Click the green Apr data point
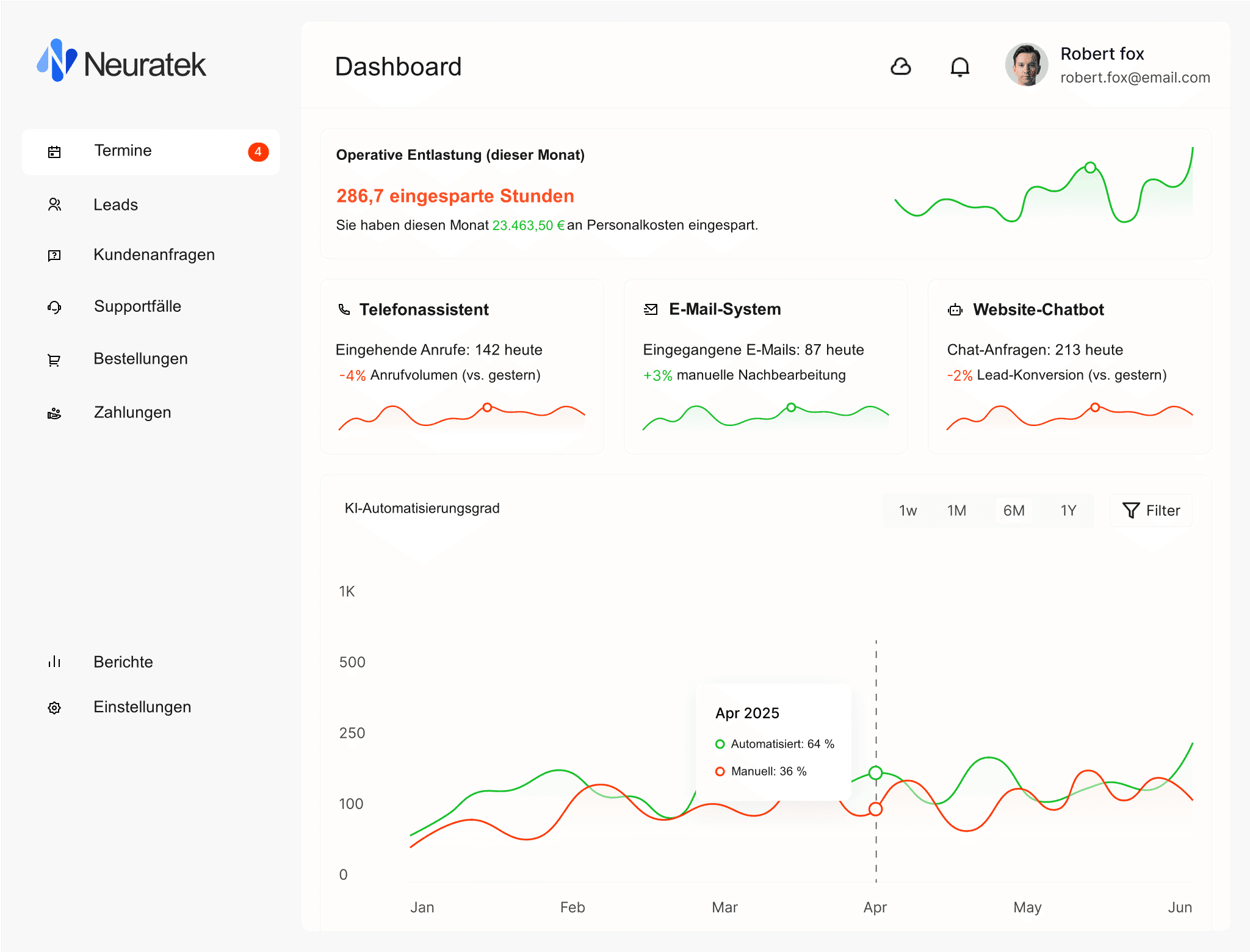 pos(876,773)
